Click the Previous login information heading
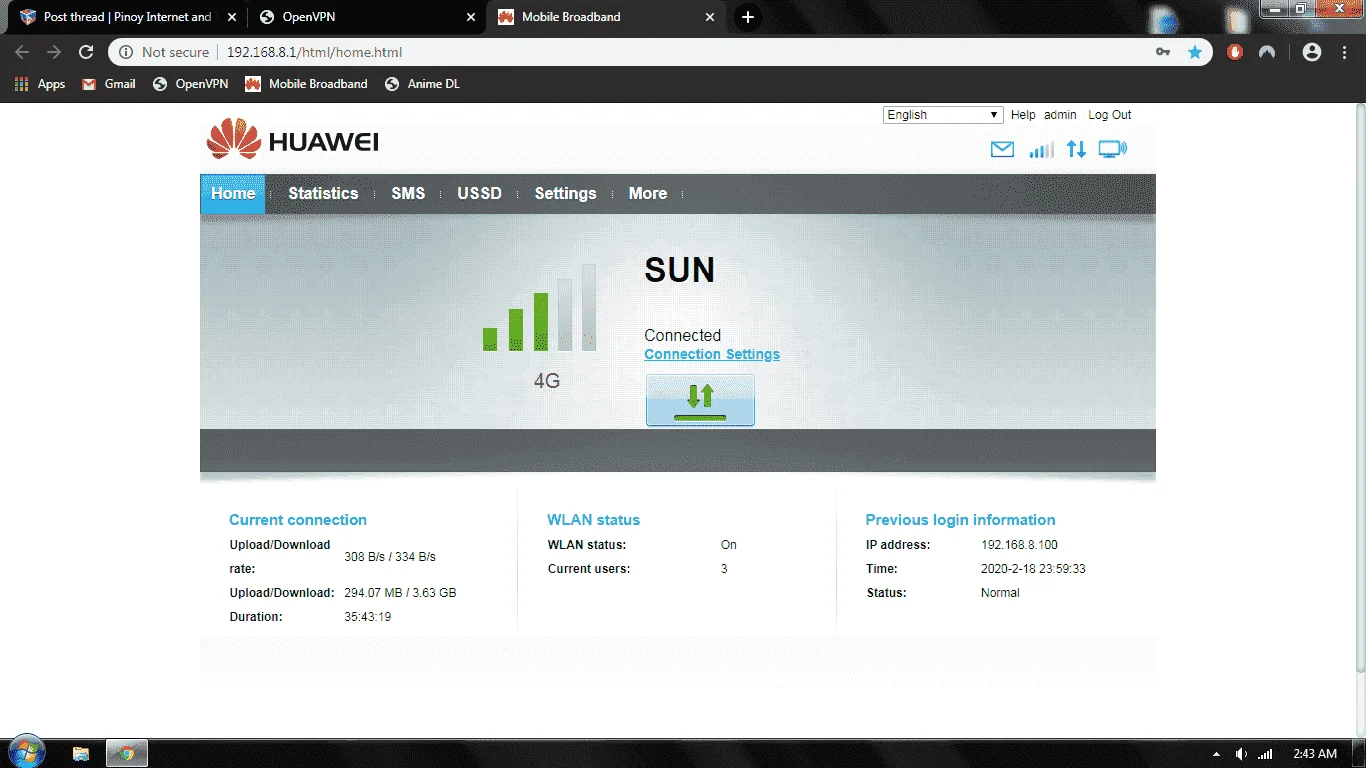1366x768 pixels. click(960, 520)
